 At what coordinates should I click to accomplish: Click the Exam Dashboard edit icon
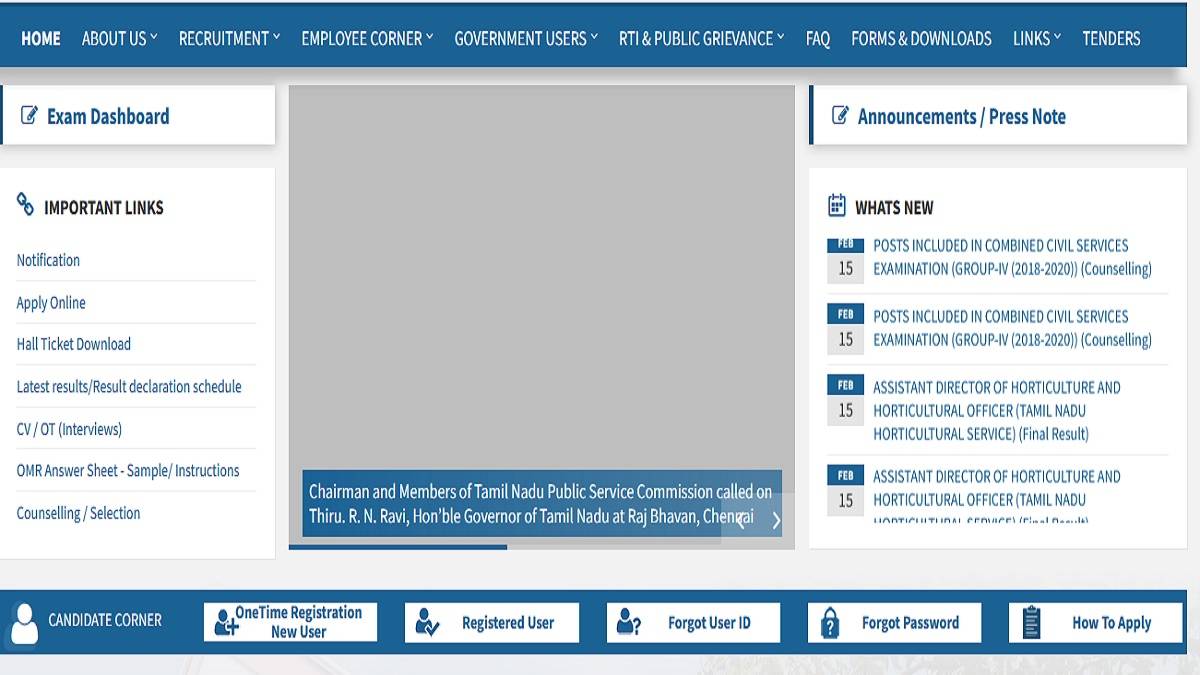[29, 115]
